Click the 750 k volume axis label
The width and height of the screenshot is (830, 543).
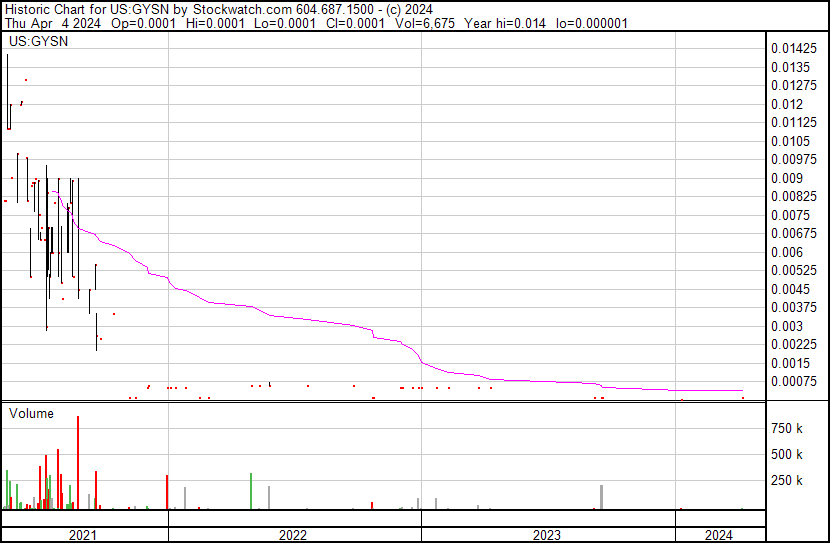(787, 429)
